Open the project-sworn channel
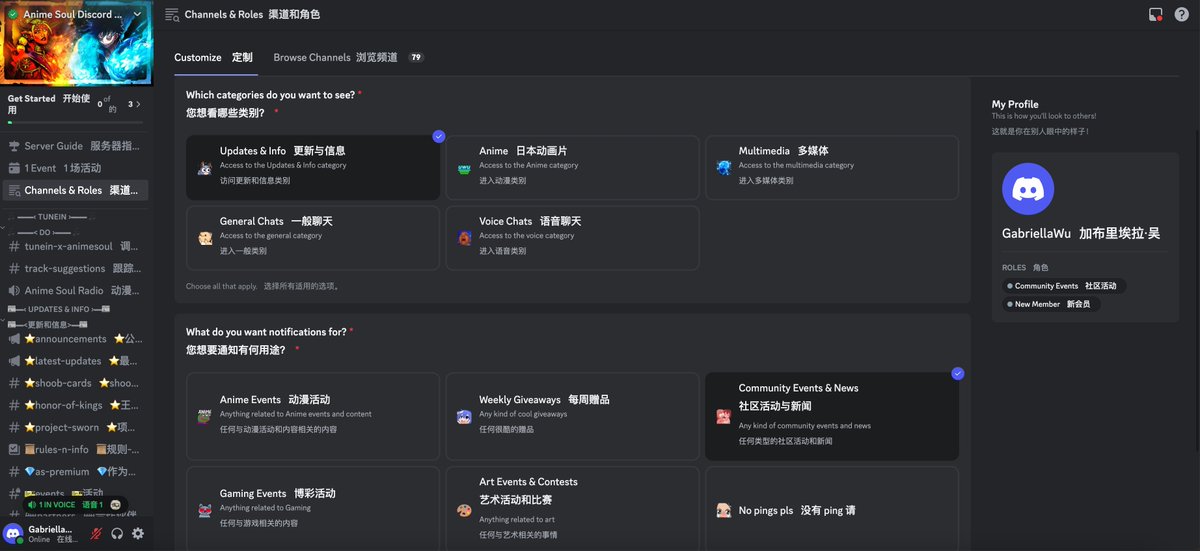The width and height of the screenshot is (1200, 551). click(x=74, y=427)
